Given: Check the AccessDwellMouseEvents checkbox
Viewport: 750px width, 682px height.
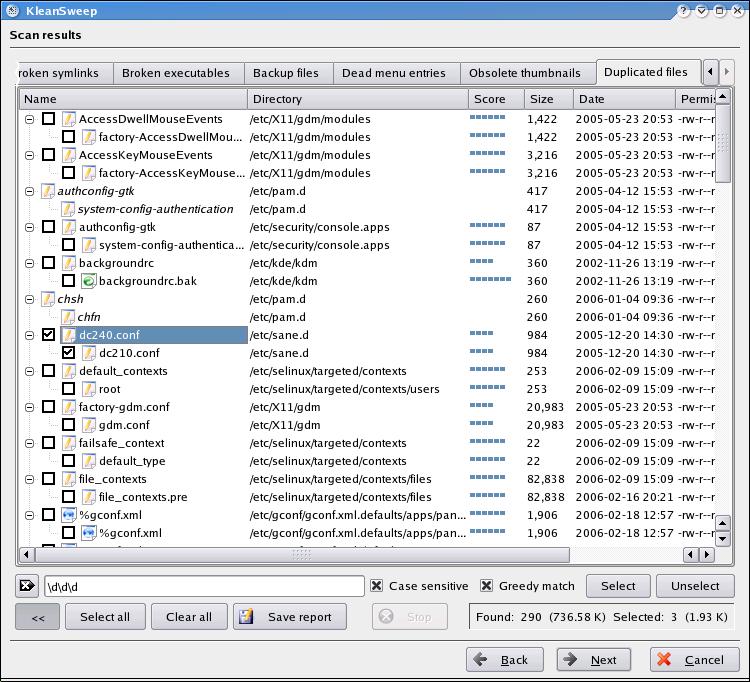Looking at the screenshot, I should [48, 119].
